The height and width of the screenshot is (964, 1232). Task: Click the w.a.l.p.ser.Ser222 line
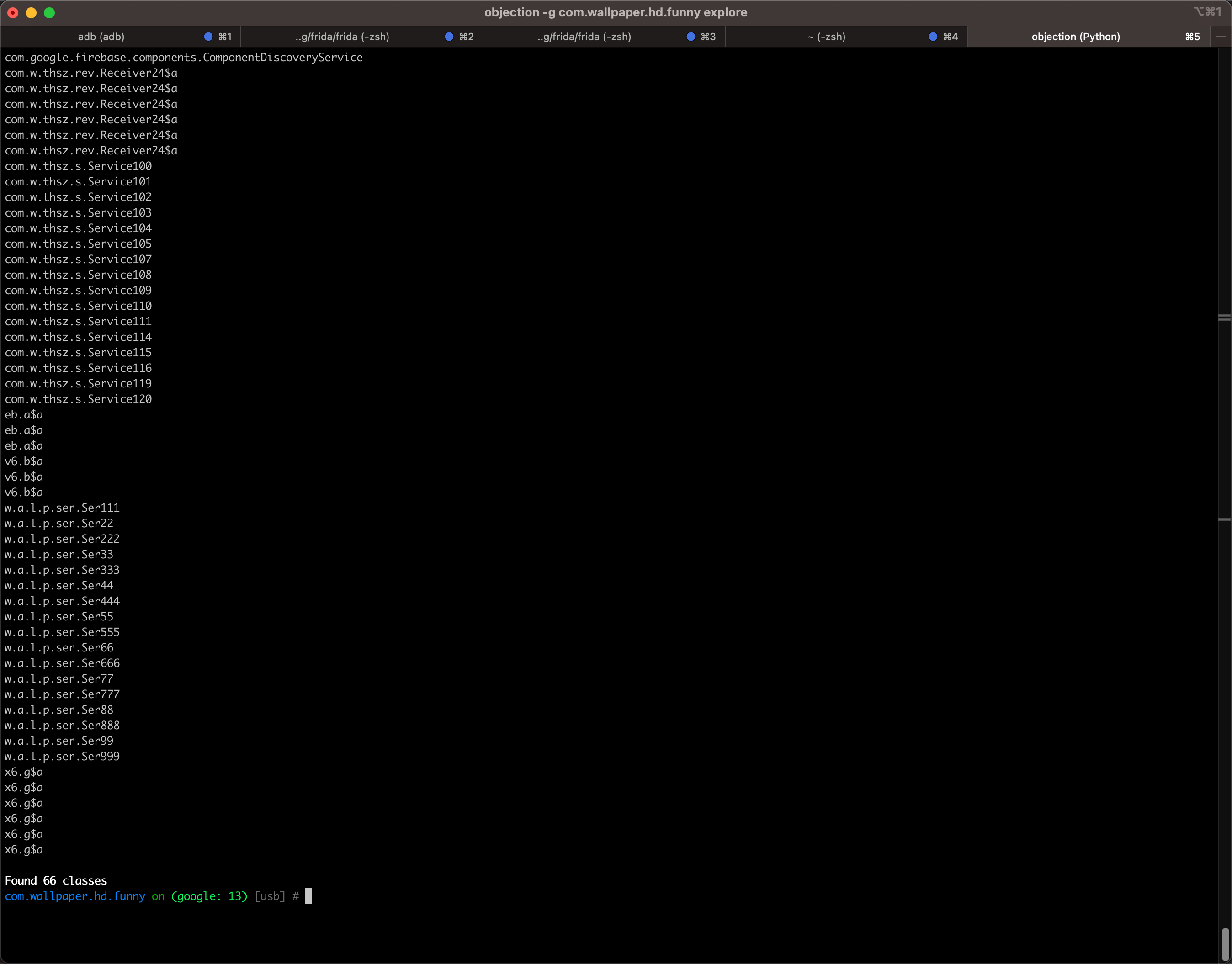(x=62, y=539)
